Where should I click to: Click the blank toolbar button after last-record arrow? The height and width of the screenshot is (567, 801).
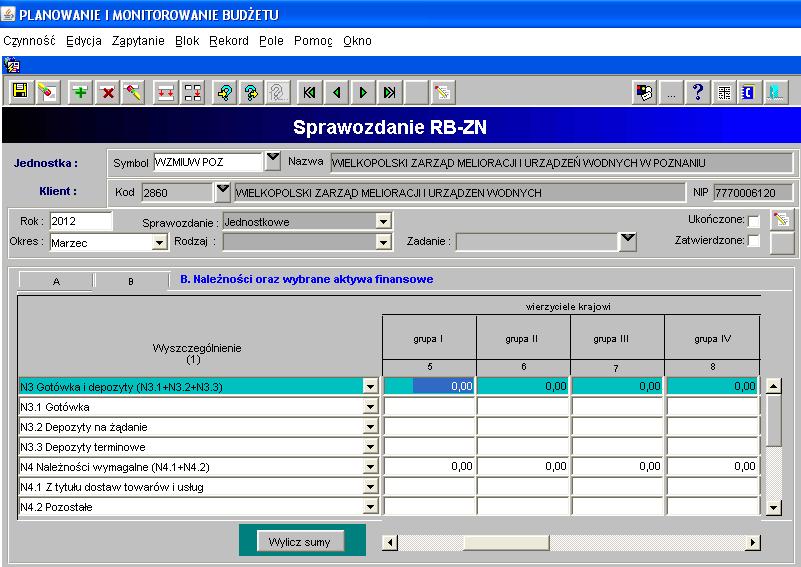[x=416, y=92]
